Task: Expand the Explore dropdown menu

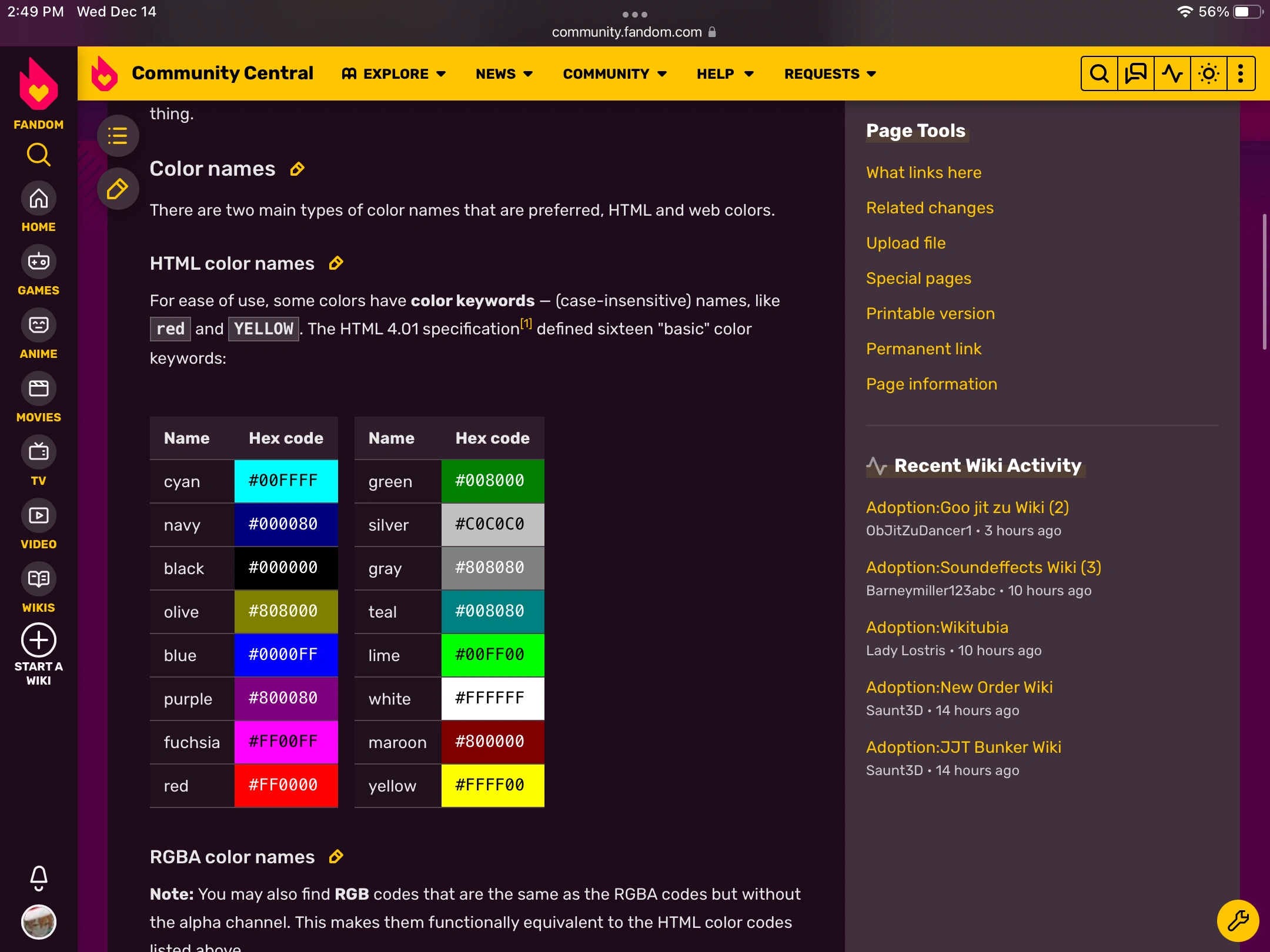Action: tap(394, 73)
